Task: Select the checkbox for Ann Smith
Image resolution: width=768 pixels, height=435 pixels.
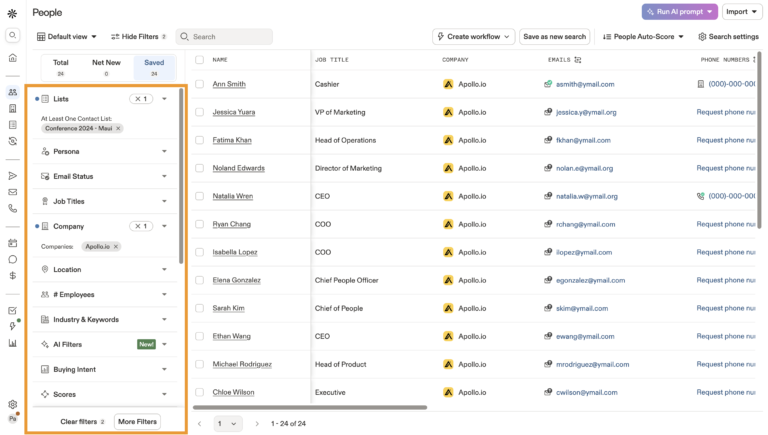Action: (199, 84)
